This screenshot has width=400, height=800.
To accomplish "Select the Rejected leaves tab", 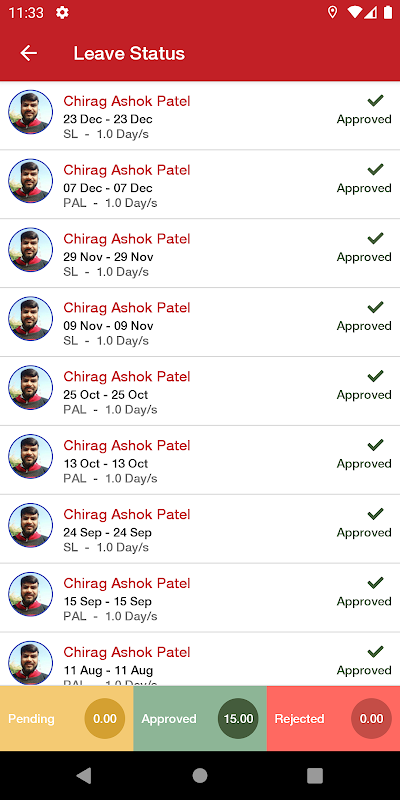I will tap(333, 718).
